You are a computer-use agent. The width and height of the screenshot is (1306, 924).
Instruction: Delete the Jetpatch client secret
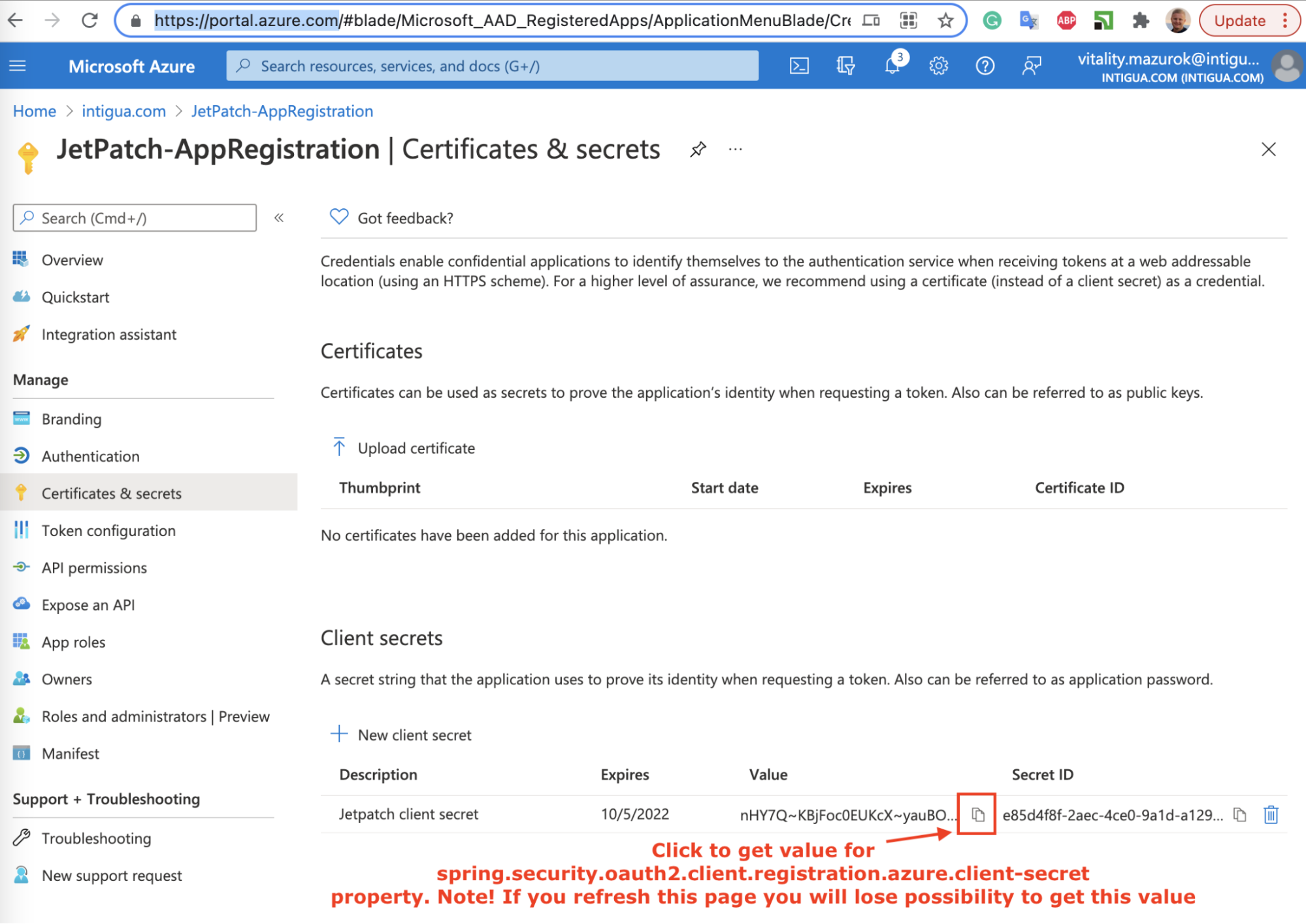[1270, 814]
